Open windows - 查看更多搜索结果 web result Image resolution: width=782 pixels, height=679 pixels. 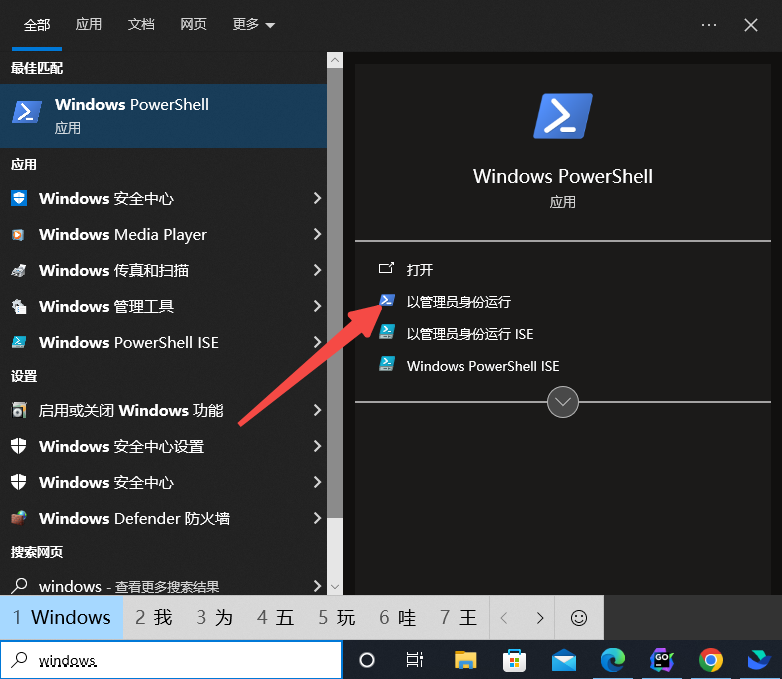163,586
